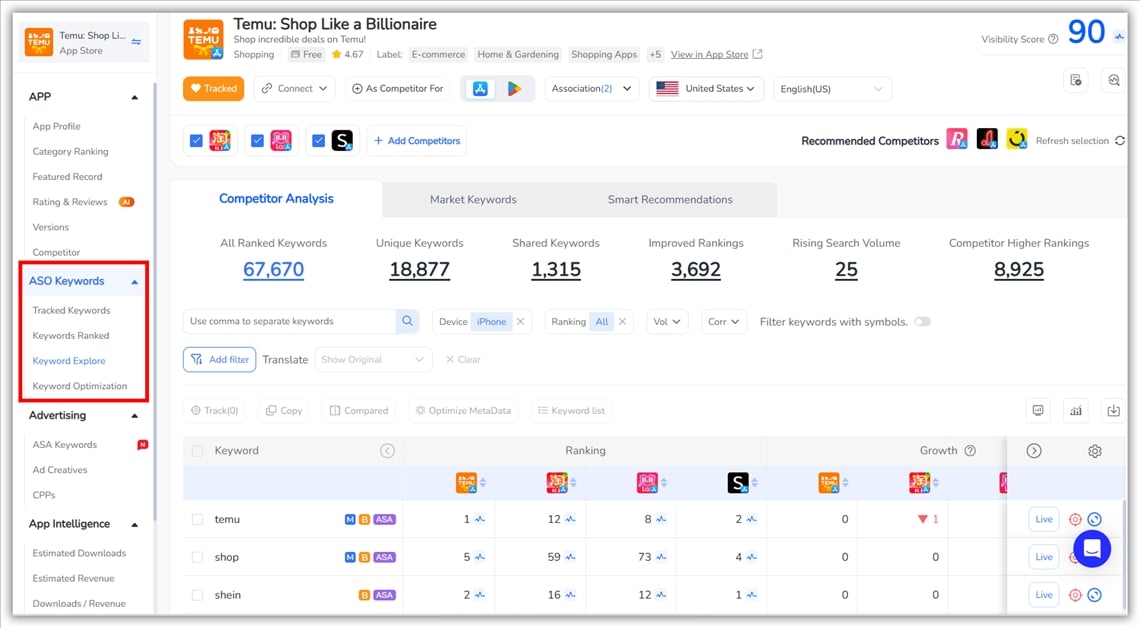Open the Smart Recommendations tab
Image resolution: width=1140 pixels, height=628 pixels.
(670, 199)
